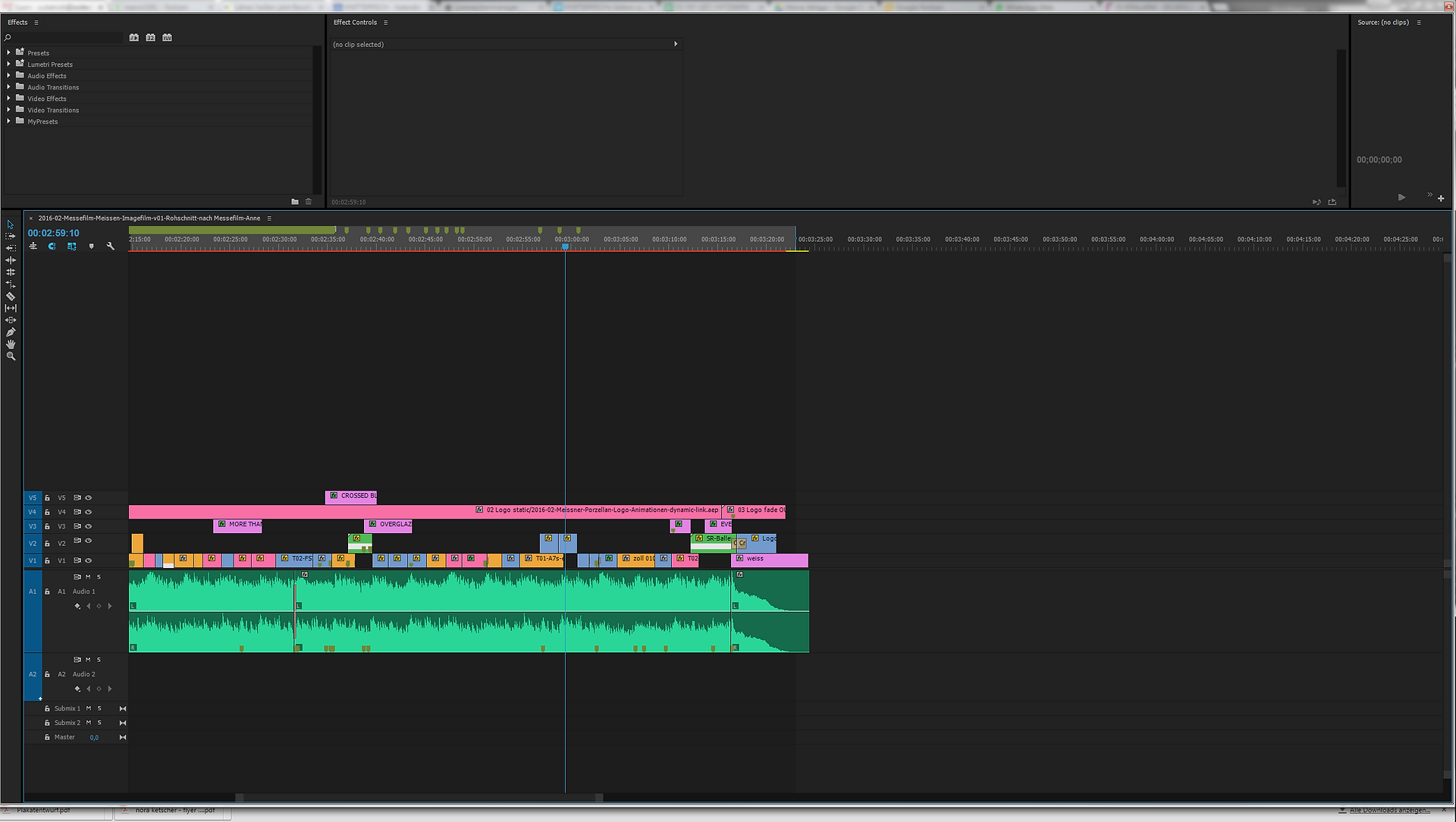This screenshot has width=1456, height=822.
Task: Select the weiss clip on V1
Action: tap(770, 560)
